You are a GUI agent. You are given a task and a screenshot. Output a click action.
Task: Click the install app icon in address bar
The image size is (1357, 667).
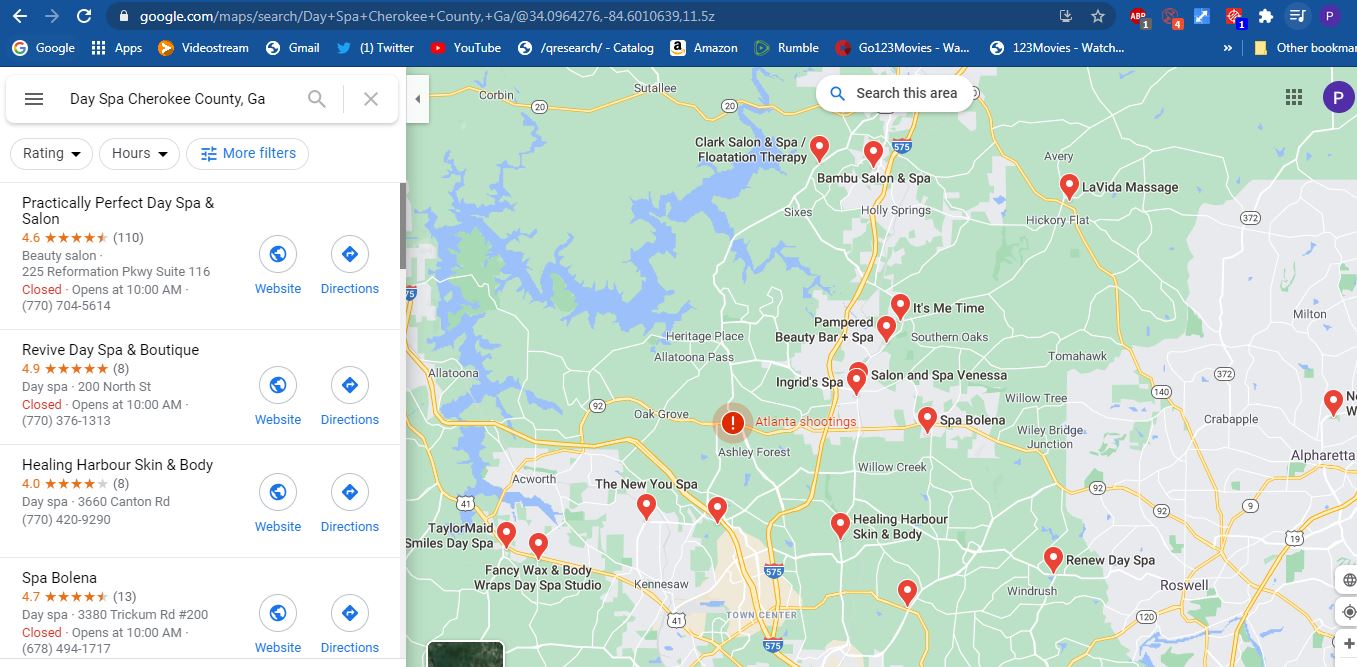pyautogui.click(x=1066, y=16)
